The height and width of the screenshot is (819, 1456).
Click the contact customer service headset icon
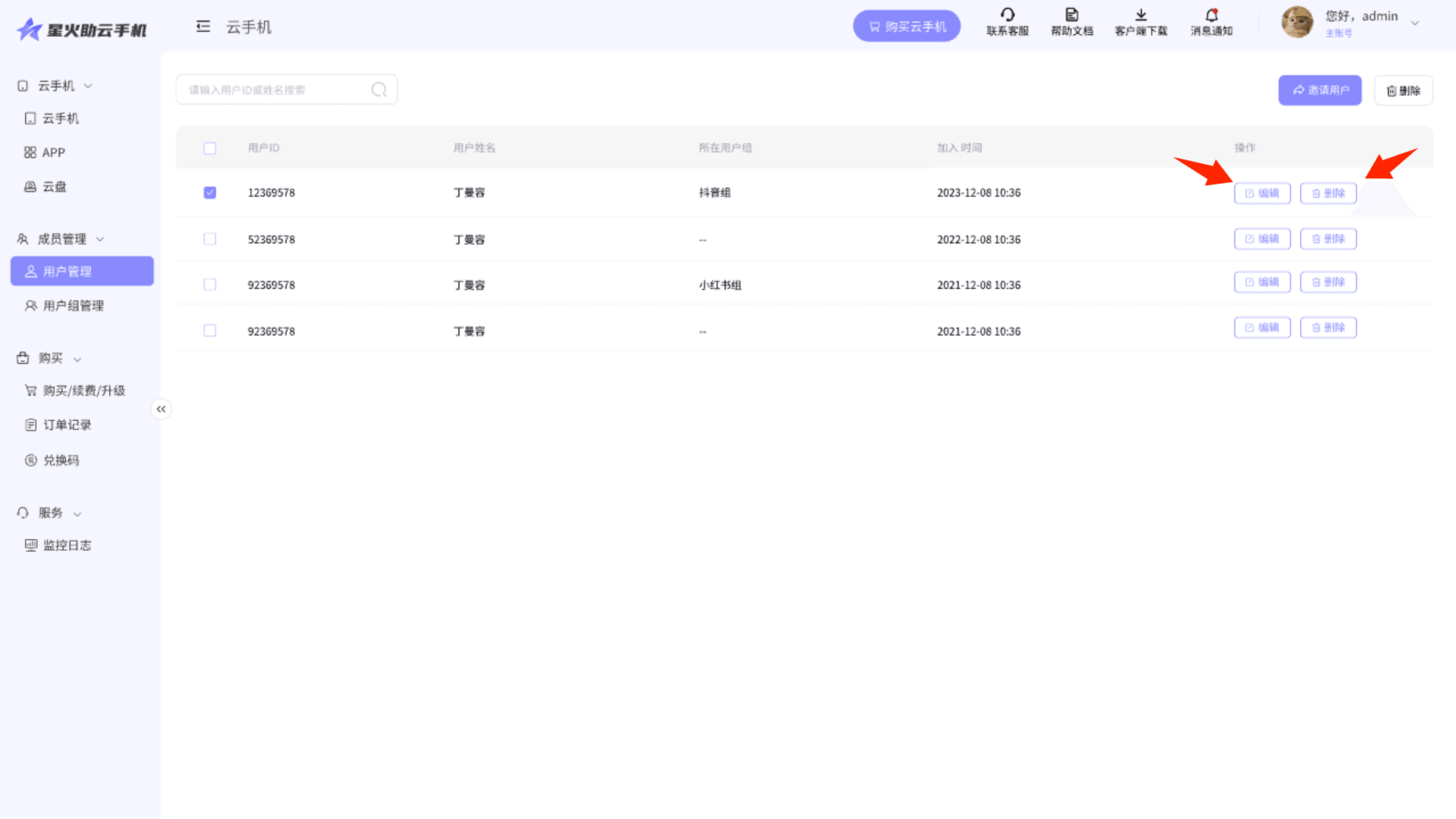click(1007, 15)
